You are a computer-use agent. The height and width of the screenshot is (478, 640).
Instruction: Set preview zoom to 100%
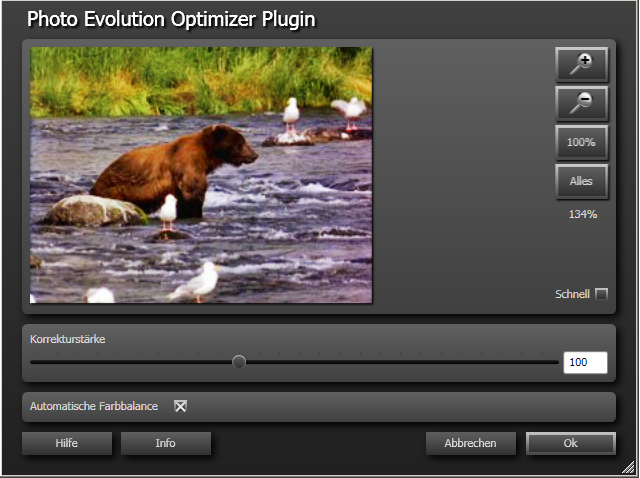click(582, 142)
